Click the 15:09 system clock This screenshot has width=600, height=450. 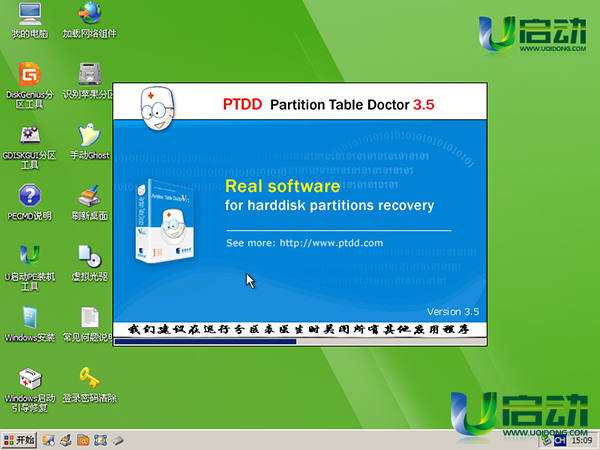tap(582, 441)
